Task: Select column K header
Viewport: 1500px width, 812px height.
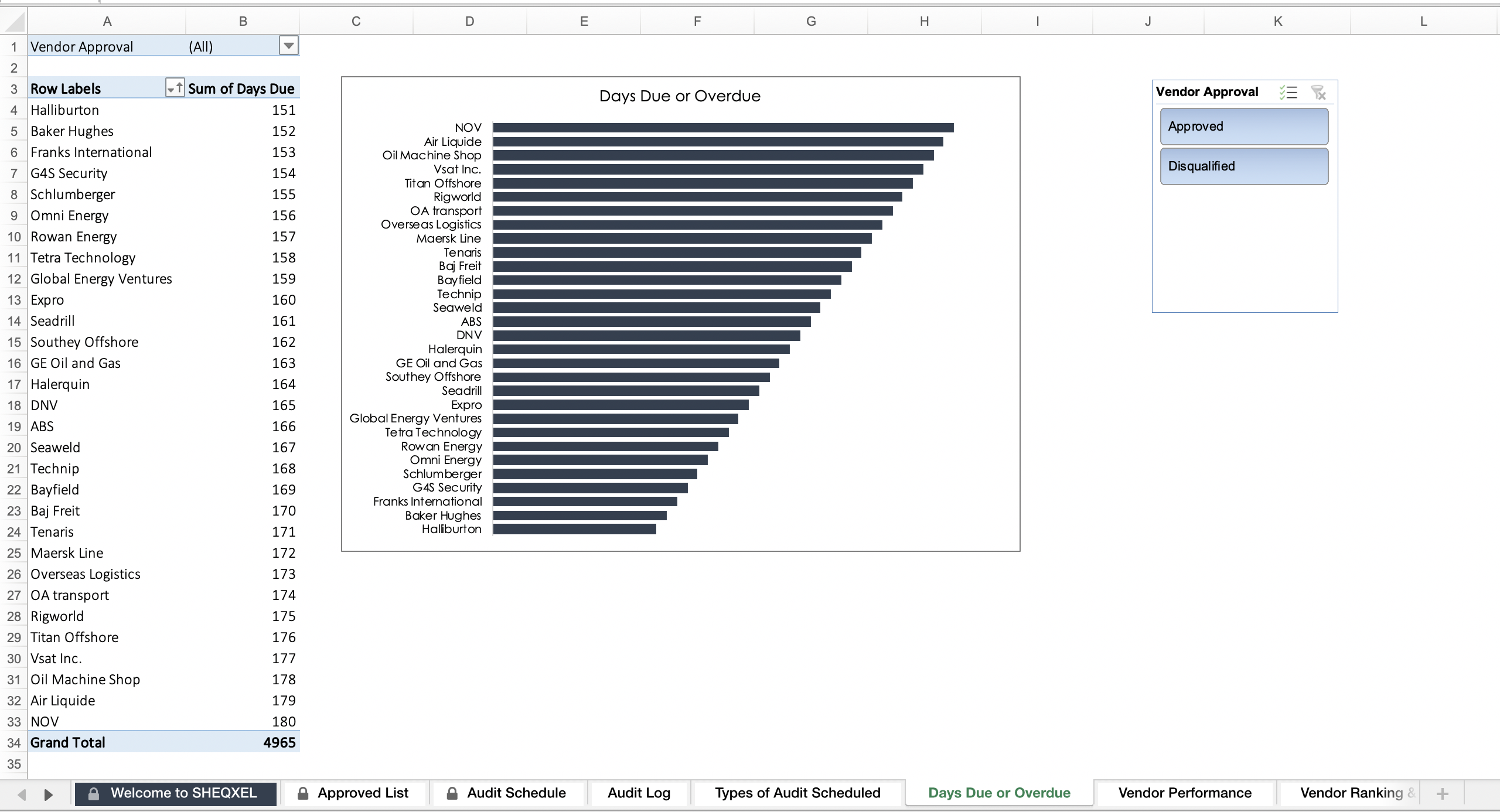Action: (1277, 22)
